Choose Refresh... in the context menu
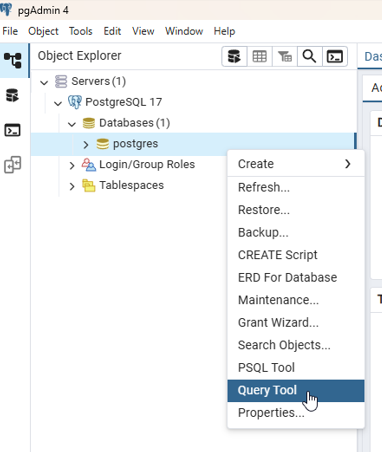Image resolution: width=382 pixels, height=452 pixels. coord(296,187)
